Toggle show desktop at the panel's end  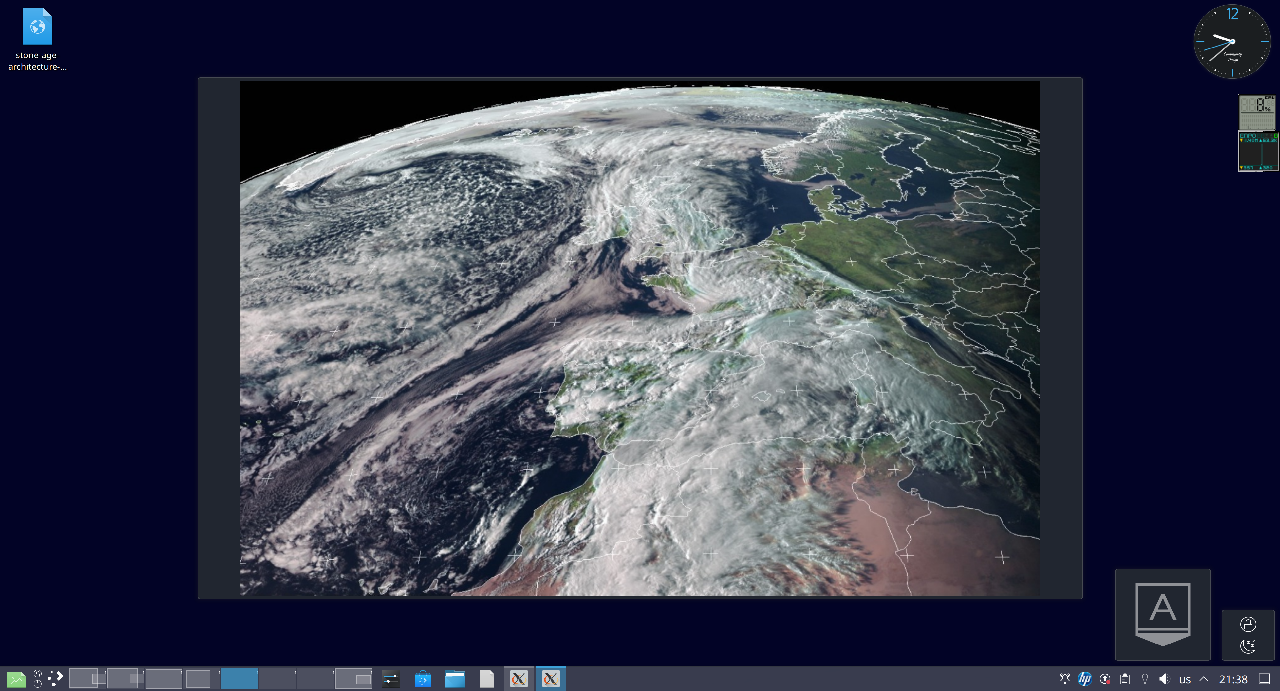[1264, 679]
